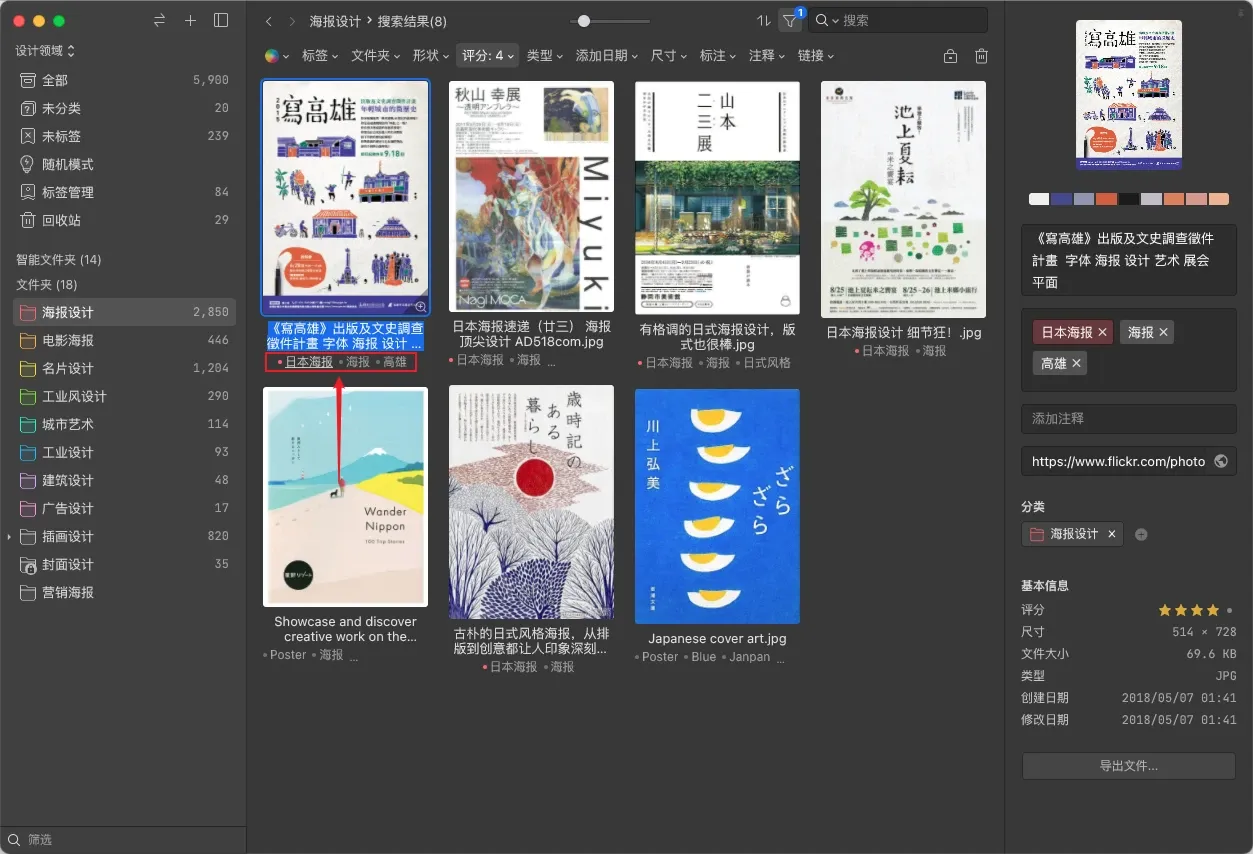Open the 标签 filter dropdown
Image resolution: width=1253 pixels, height=854 pixels.
coord(320,56)
